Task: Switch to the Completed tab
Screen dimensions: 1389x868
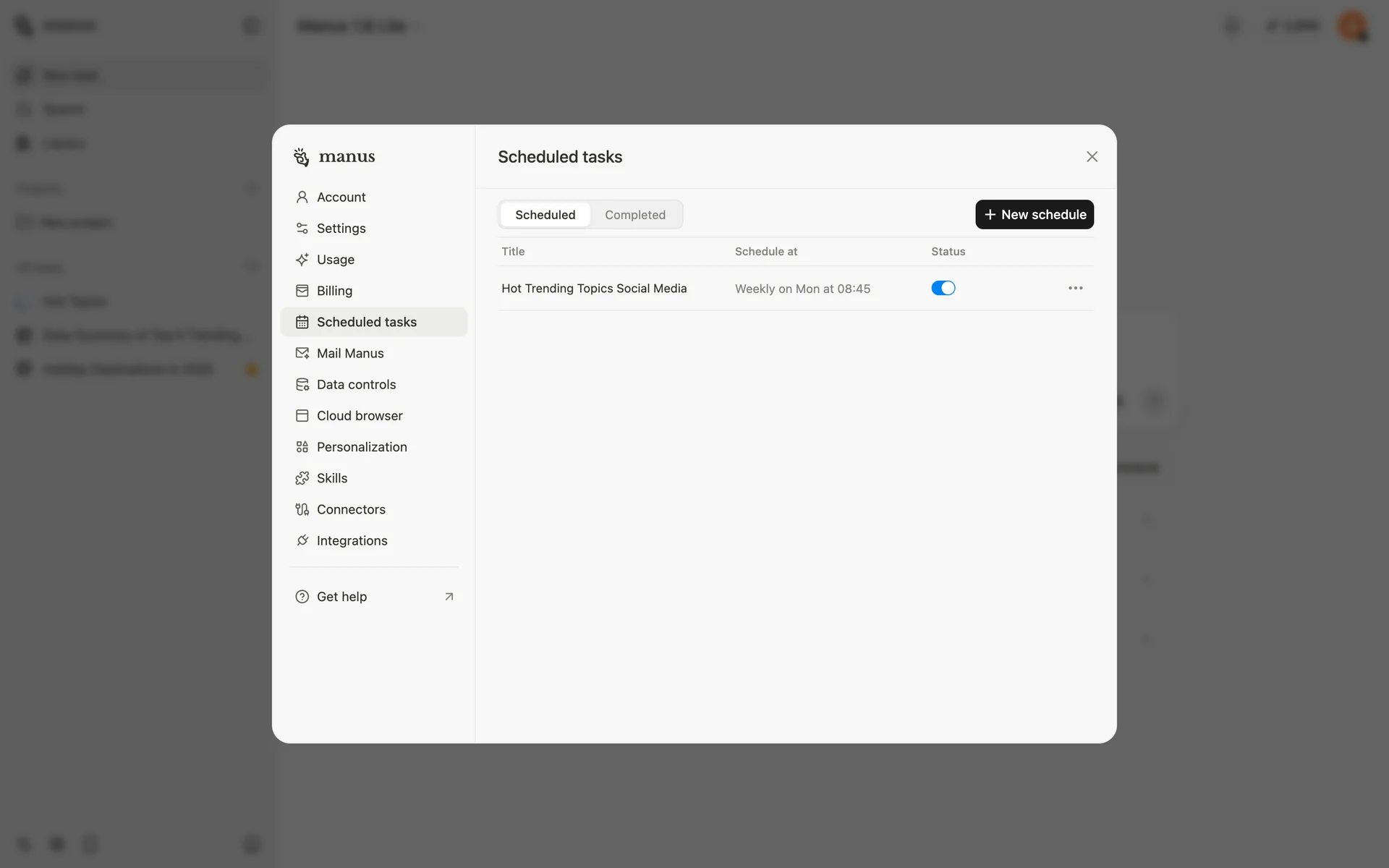Action: click(635, 215)
